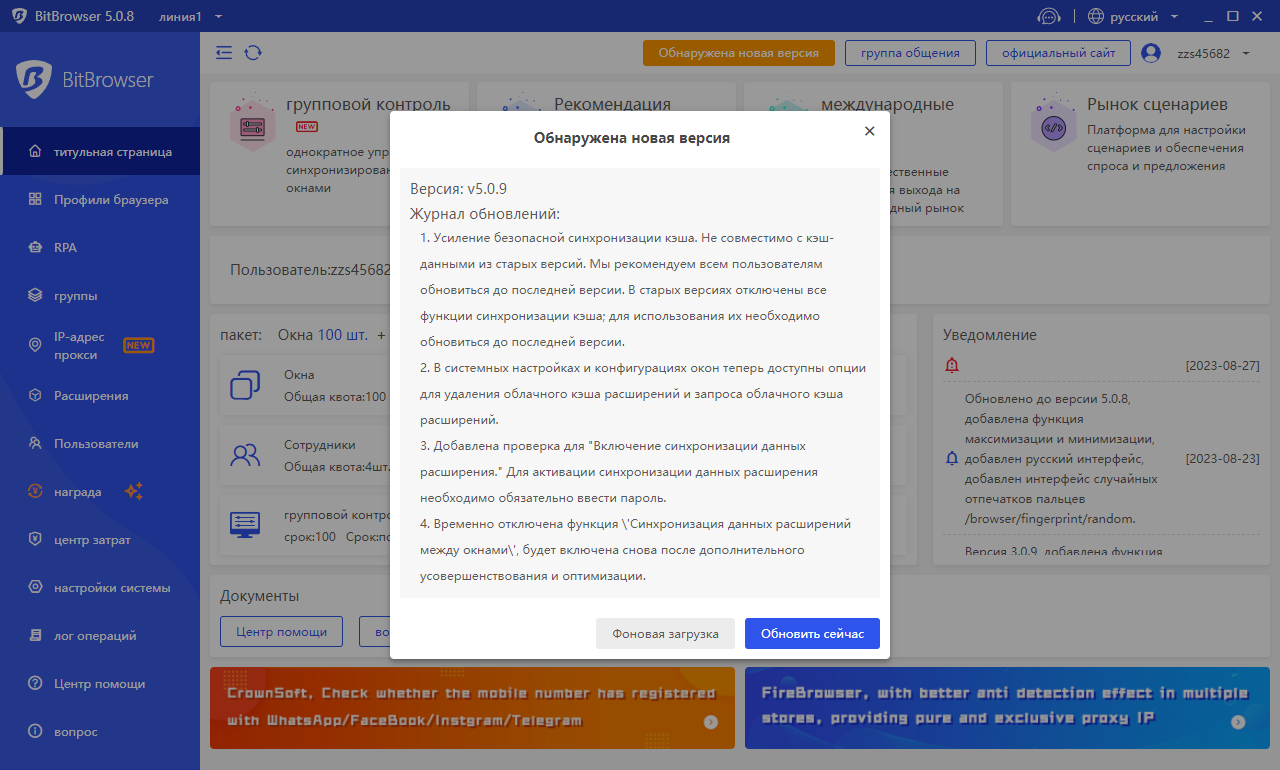Click Центр помощи button under Документы
The height and width of the screenshot is (770, 1280).
coord(281,632)
